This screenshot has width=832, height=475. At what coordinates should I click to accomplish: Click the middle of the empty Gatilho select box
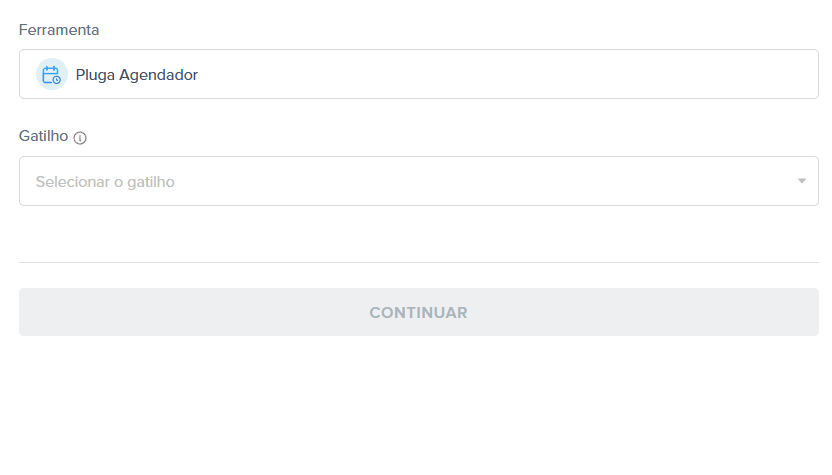[x=419, y=181]
